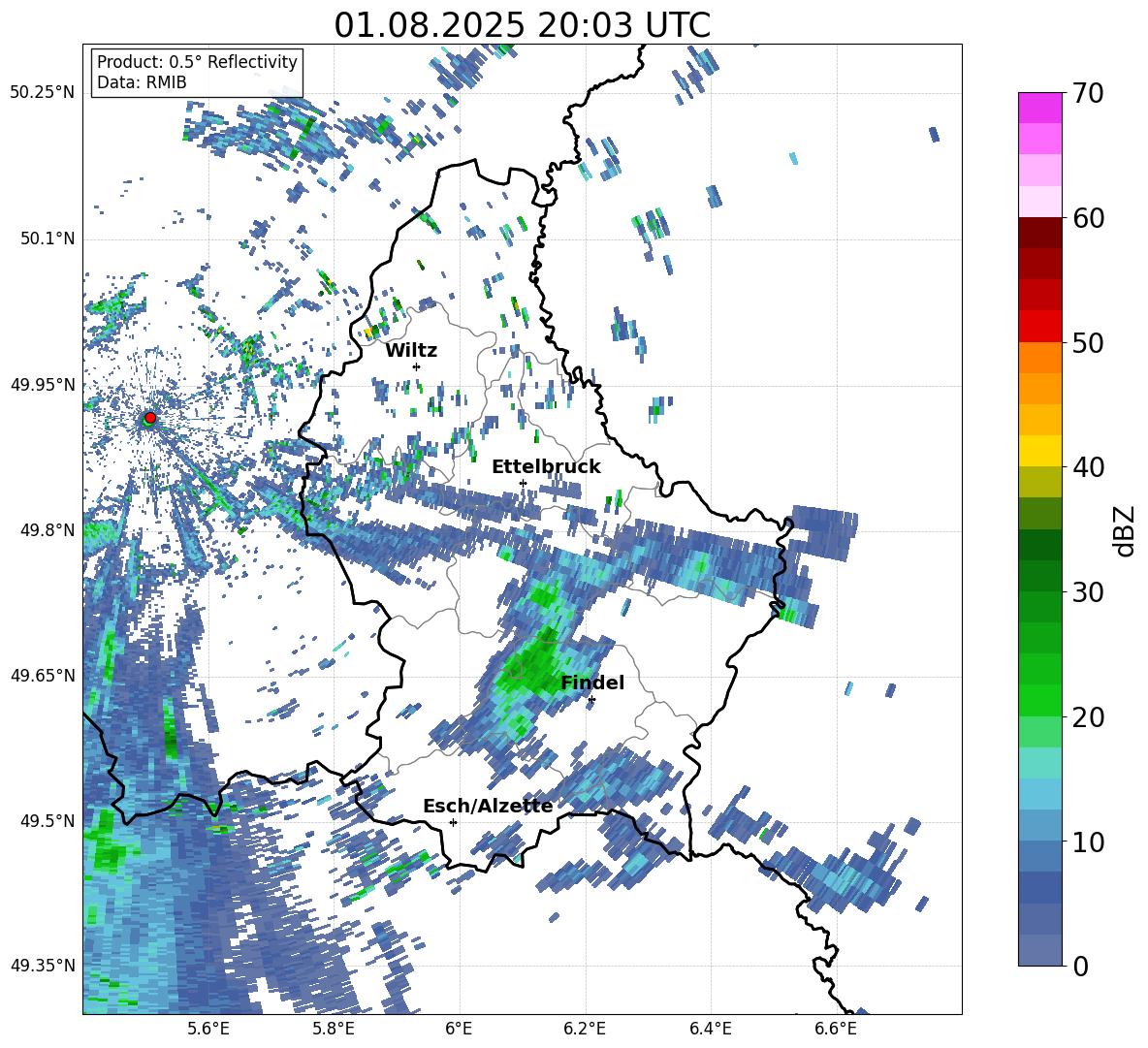Click the 49.95°N latitude label
Screen dimensions: 1148x1048
coord(43,385)
